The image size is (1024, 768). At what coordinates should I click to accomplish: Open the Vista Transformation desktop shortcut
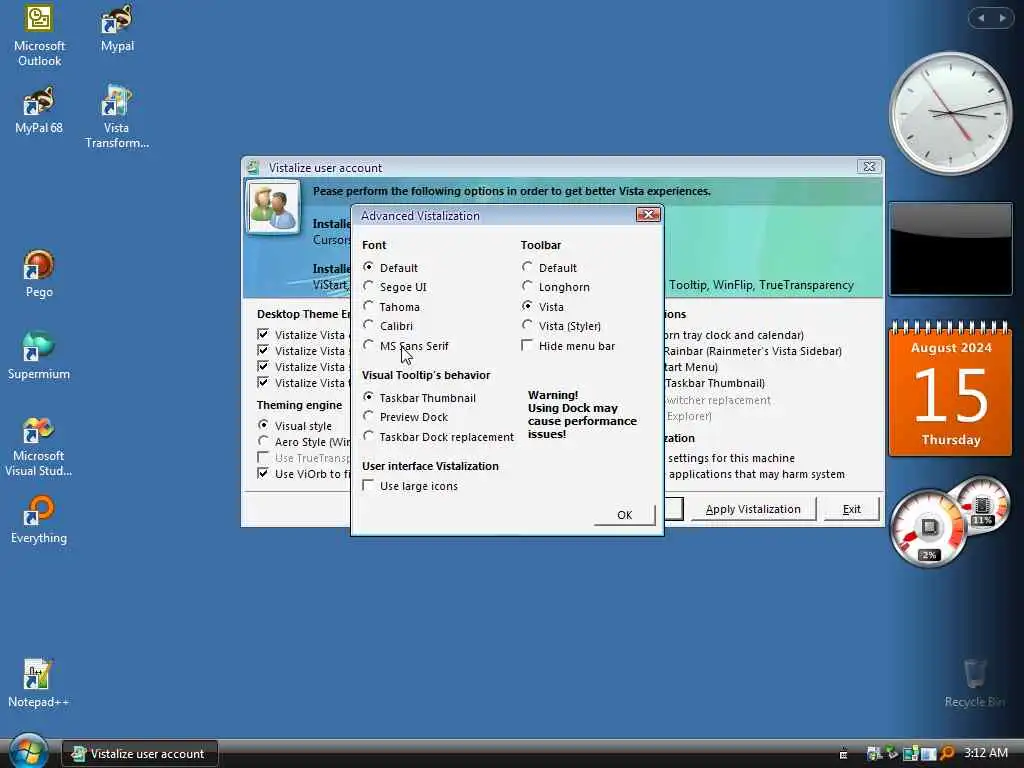coord(117,118)
